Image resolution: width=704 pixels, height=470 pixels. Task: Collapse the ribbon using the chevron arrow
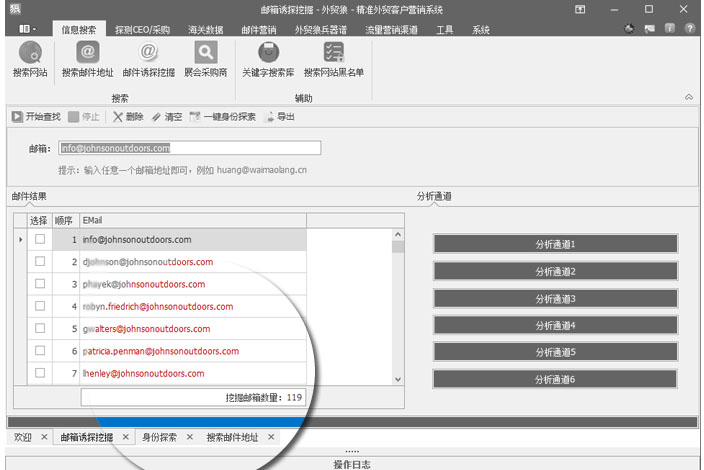point(688,98)
